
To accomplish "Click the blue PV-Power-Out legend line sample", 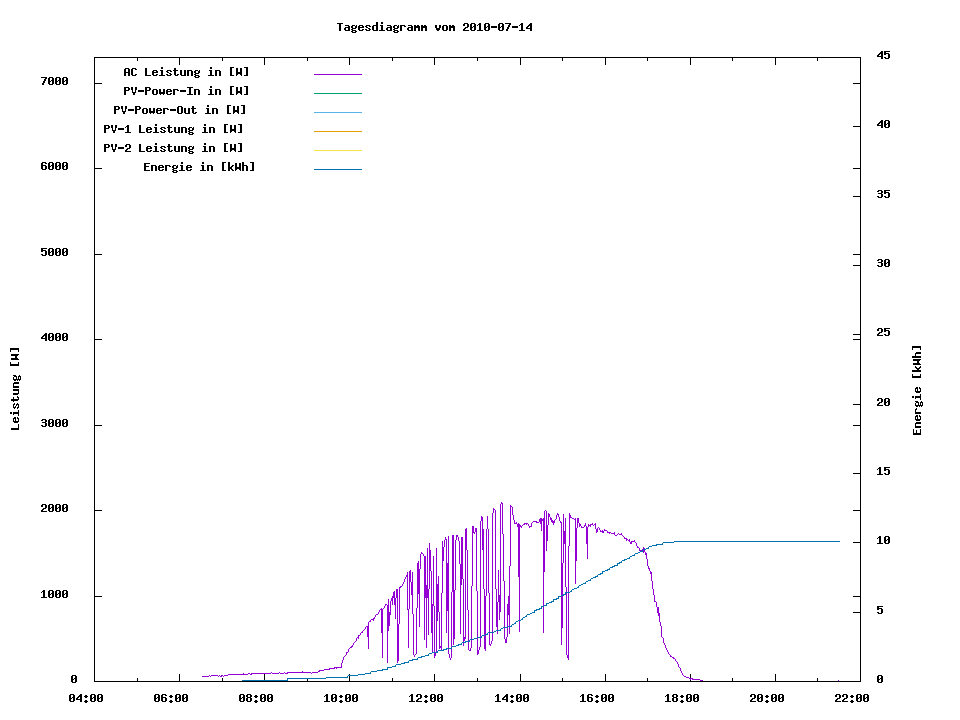I will point(337,112).
